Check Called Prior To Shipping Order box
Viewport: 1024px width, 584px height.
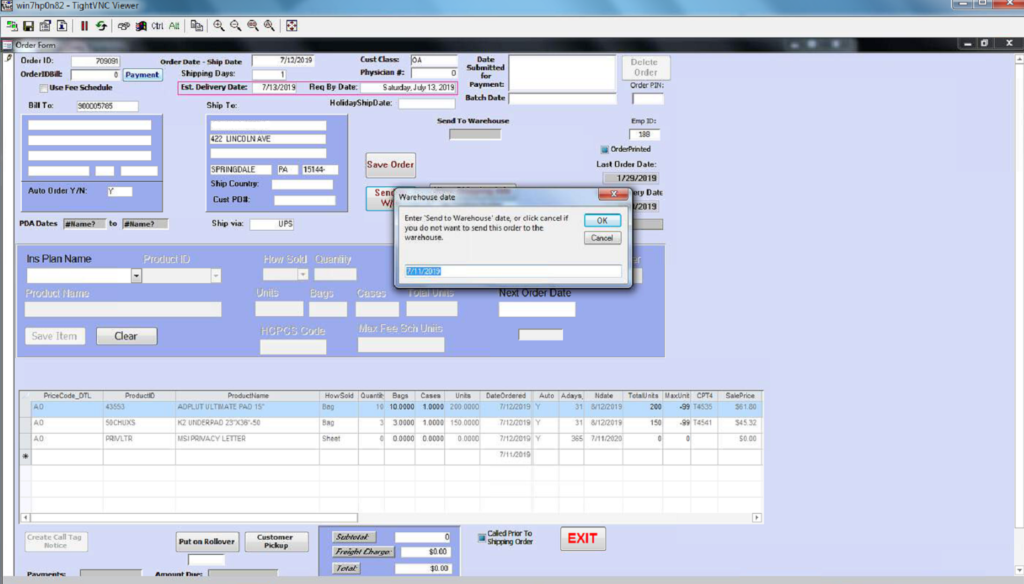pyautogui.click(x=479, y=535)
